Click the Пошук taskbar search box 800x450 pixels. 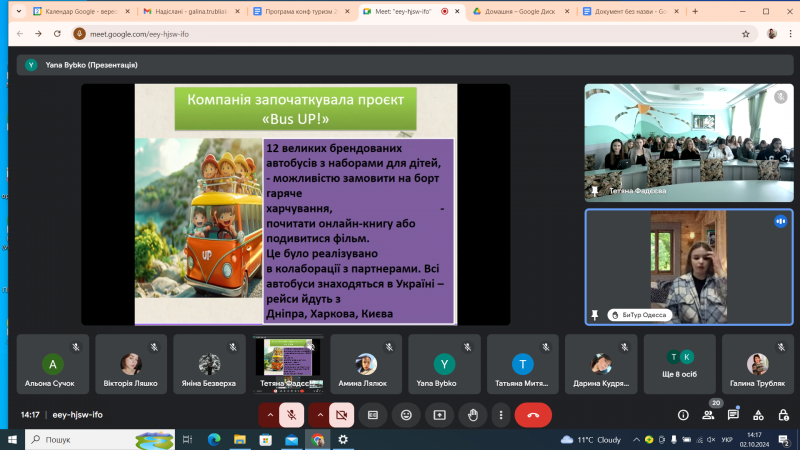pos(100,439)
